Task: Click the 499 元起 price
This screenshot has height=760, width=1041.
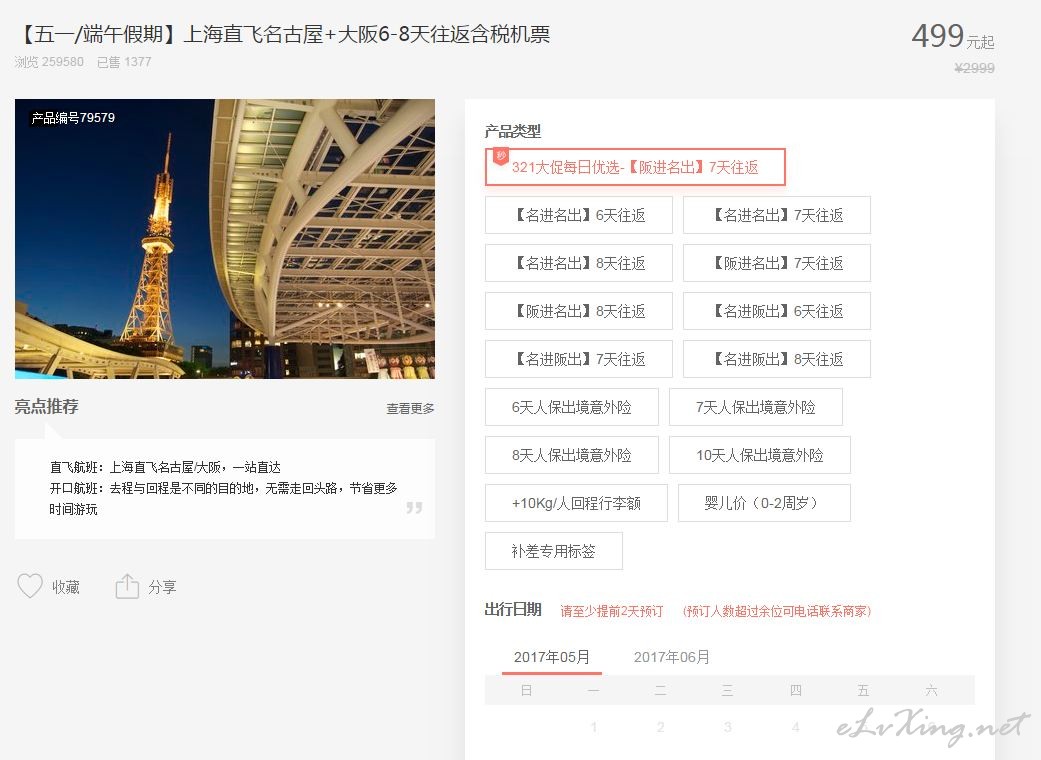Action: [x=953, y=37]
